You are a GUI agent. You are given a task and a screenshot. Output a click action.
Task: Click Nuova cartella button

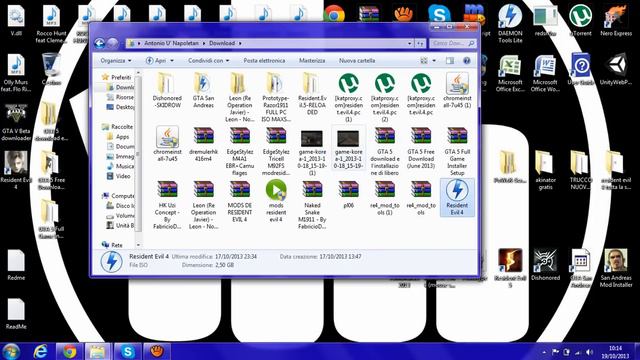357,60
